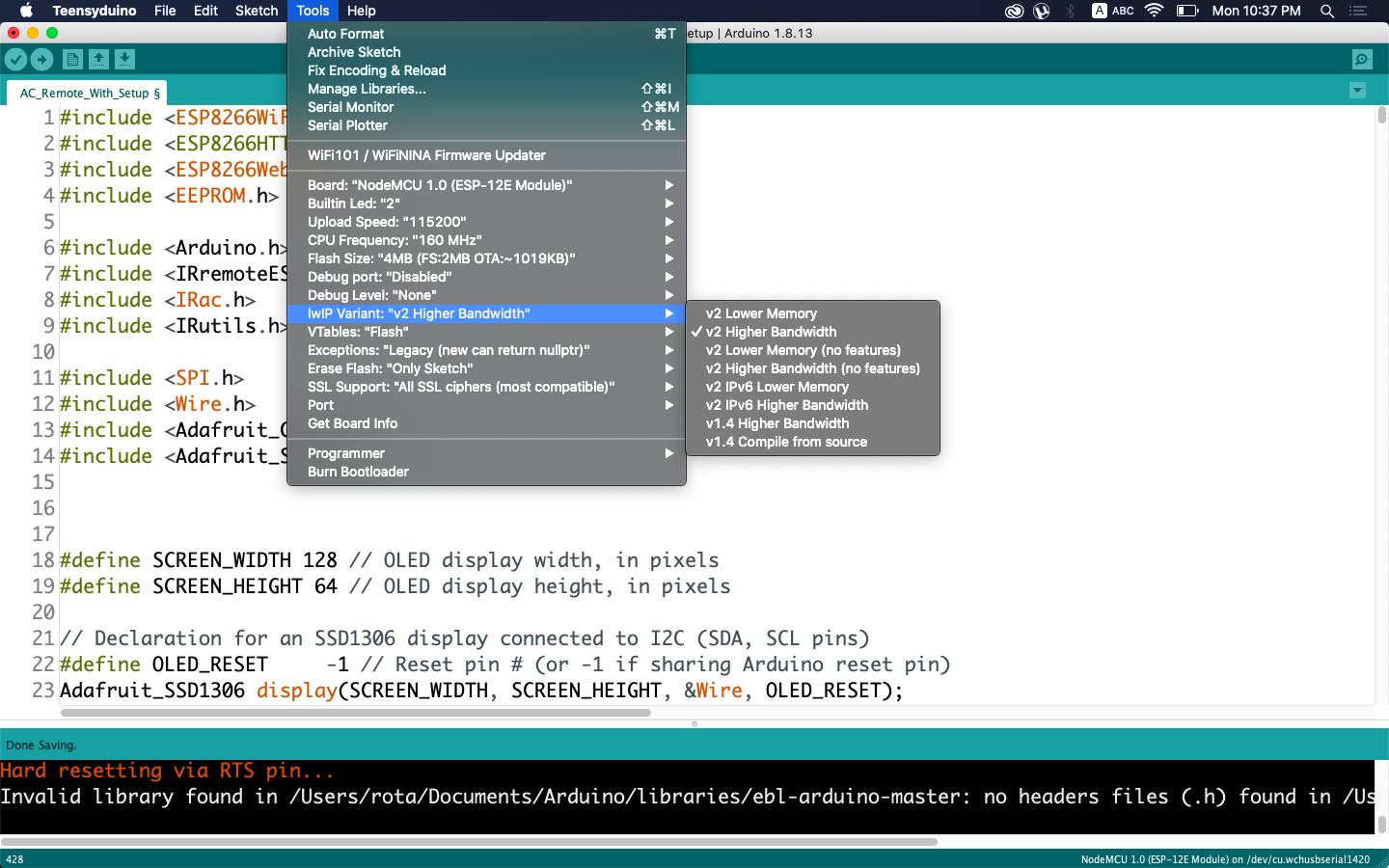The width and height of the screenshot is (1389, 868).
Task: Expand the Debug Level "None" submenu
Action: point(486,295)
